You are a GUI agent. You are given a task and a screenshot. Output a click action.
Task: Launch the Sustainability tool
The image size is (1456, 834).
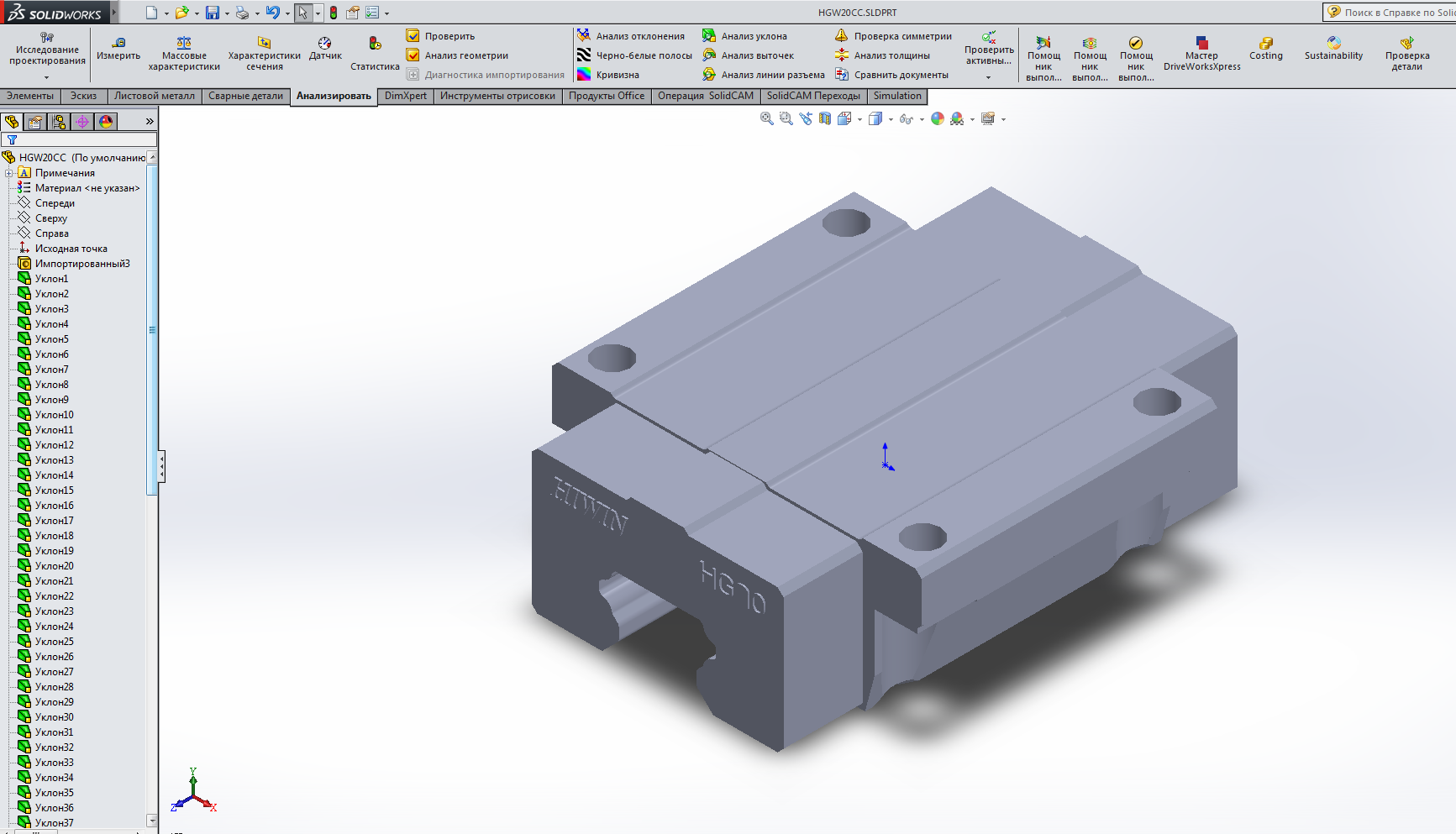[x=1334, y=49]
